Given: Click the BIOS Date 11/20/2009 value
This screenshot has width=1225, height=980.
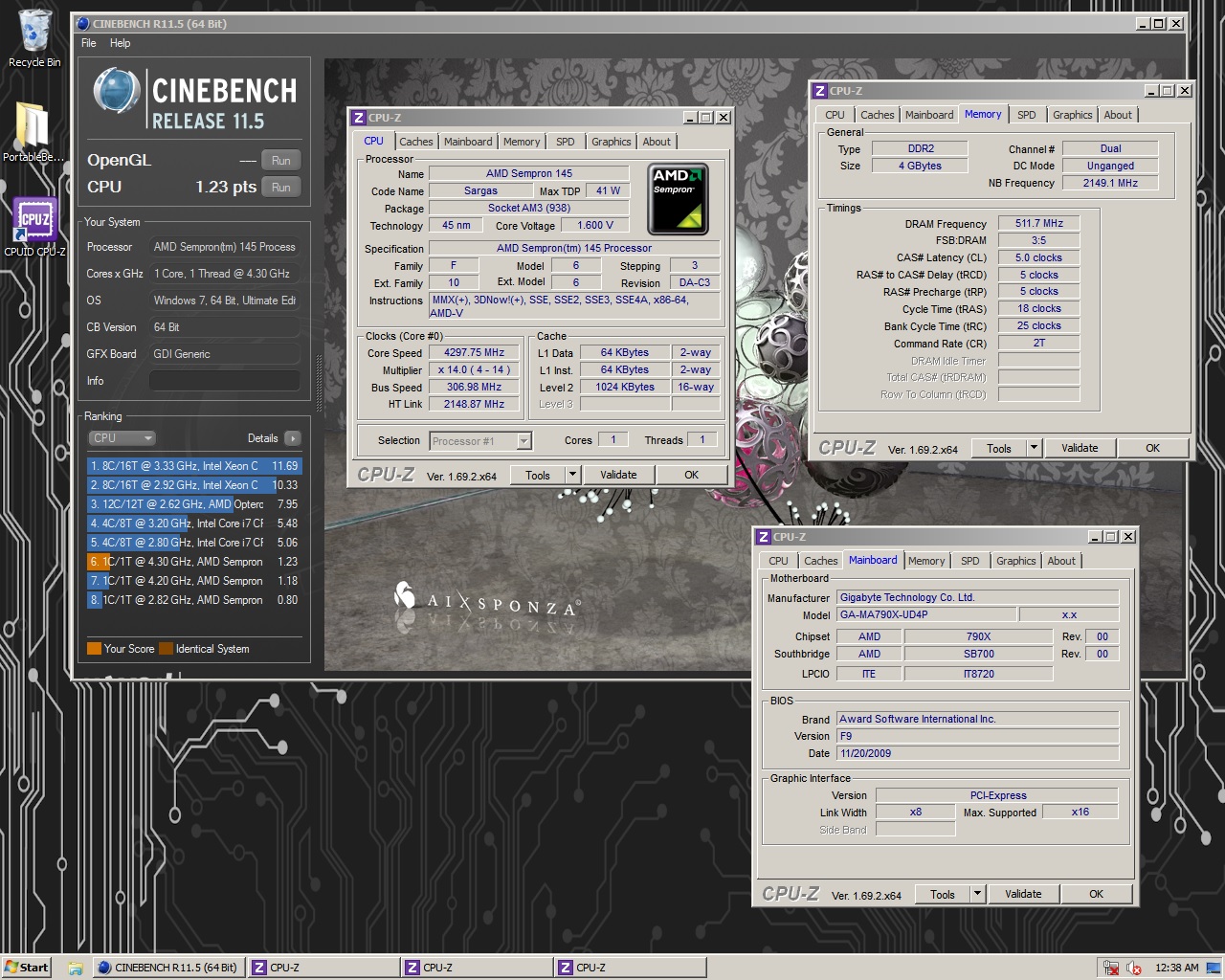Looking at the screenshot, I should click(978, 753).
